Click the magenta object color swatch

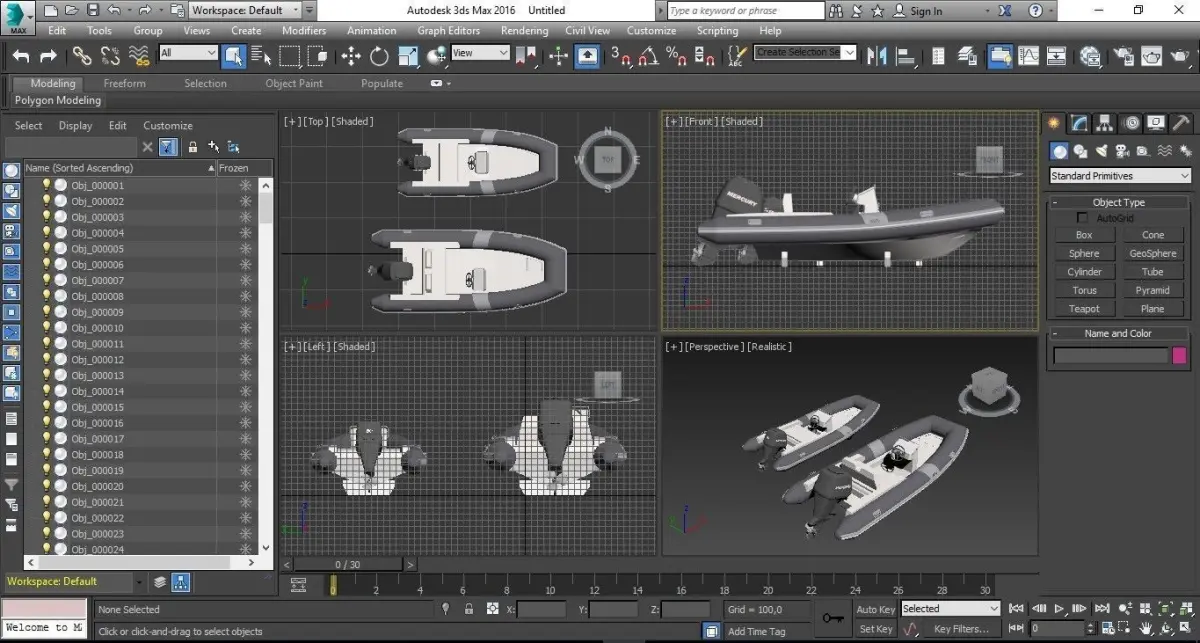click(x=1179, y=355)
